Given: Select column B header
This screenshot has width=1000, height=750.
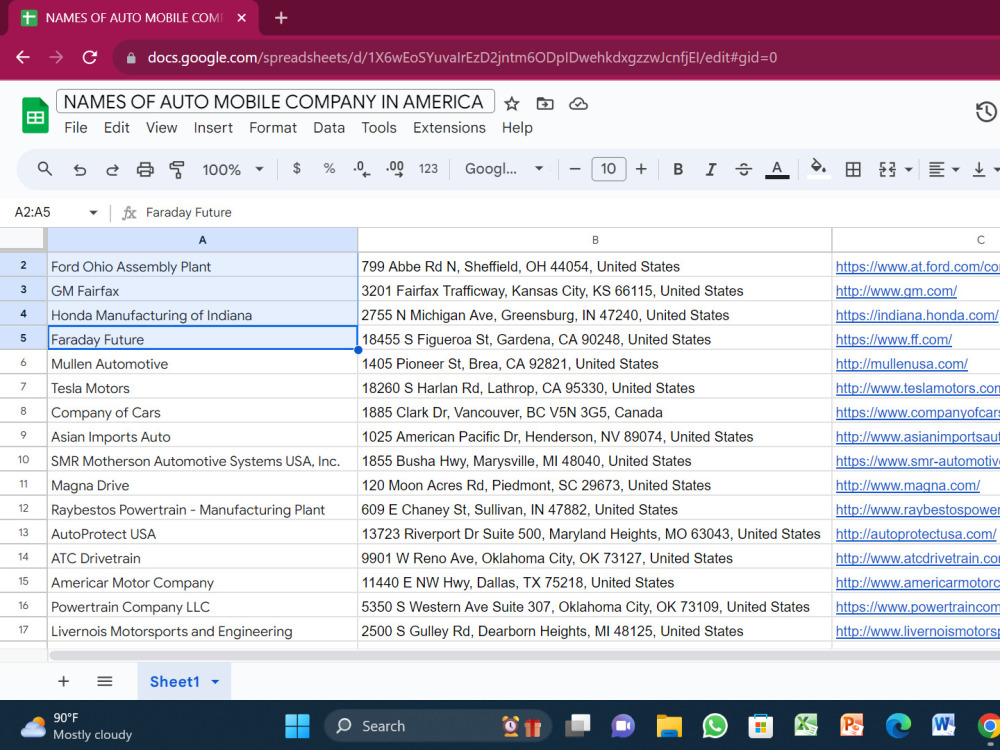Looking at the screenshot, I should pos(594,240).
